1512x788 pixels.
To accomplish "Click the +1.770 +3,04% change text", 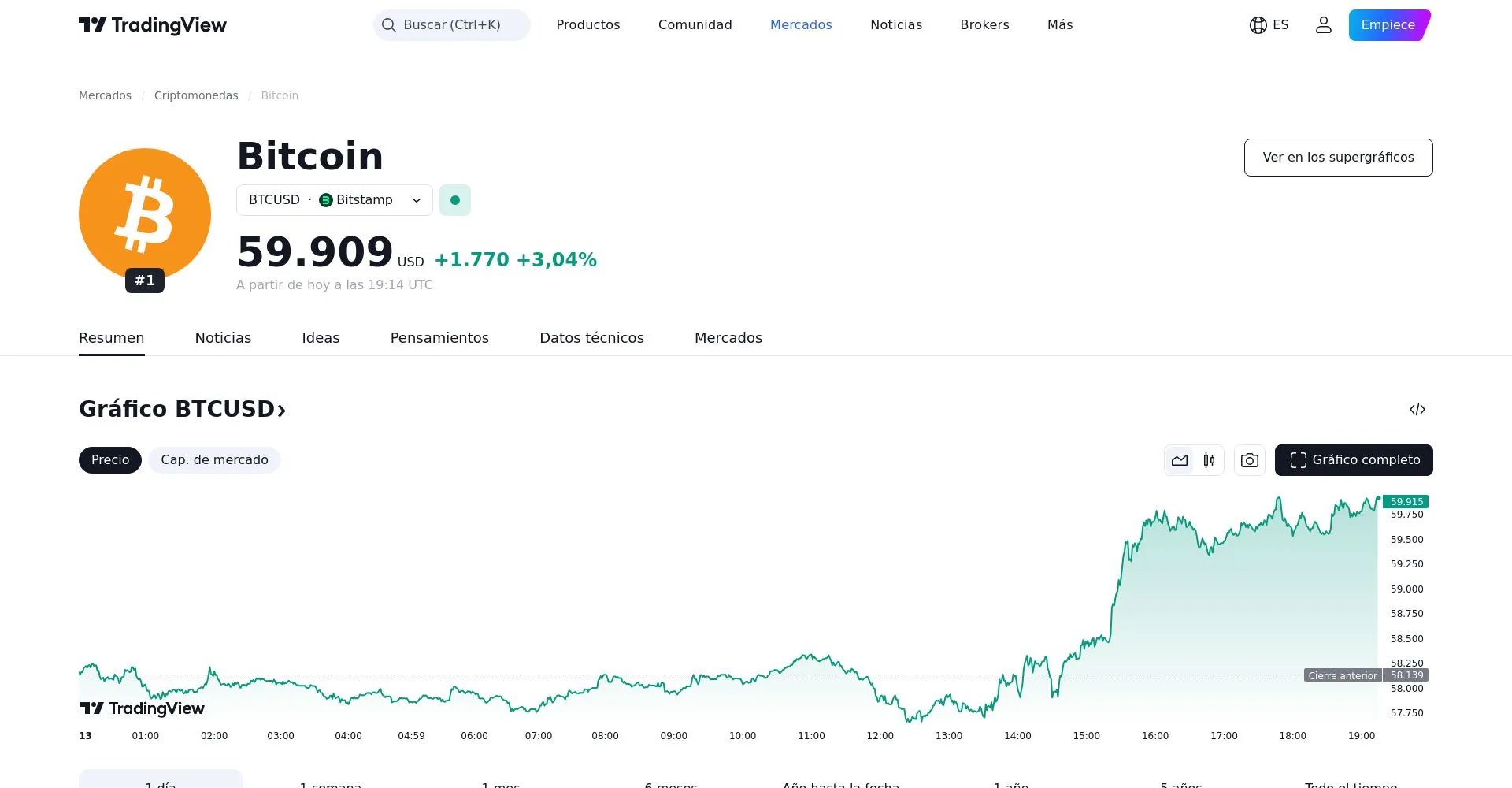I will (x=516, y=260).
